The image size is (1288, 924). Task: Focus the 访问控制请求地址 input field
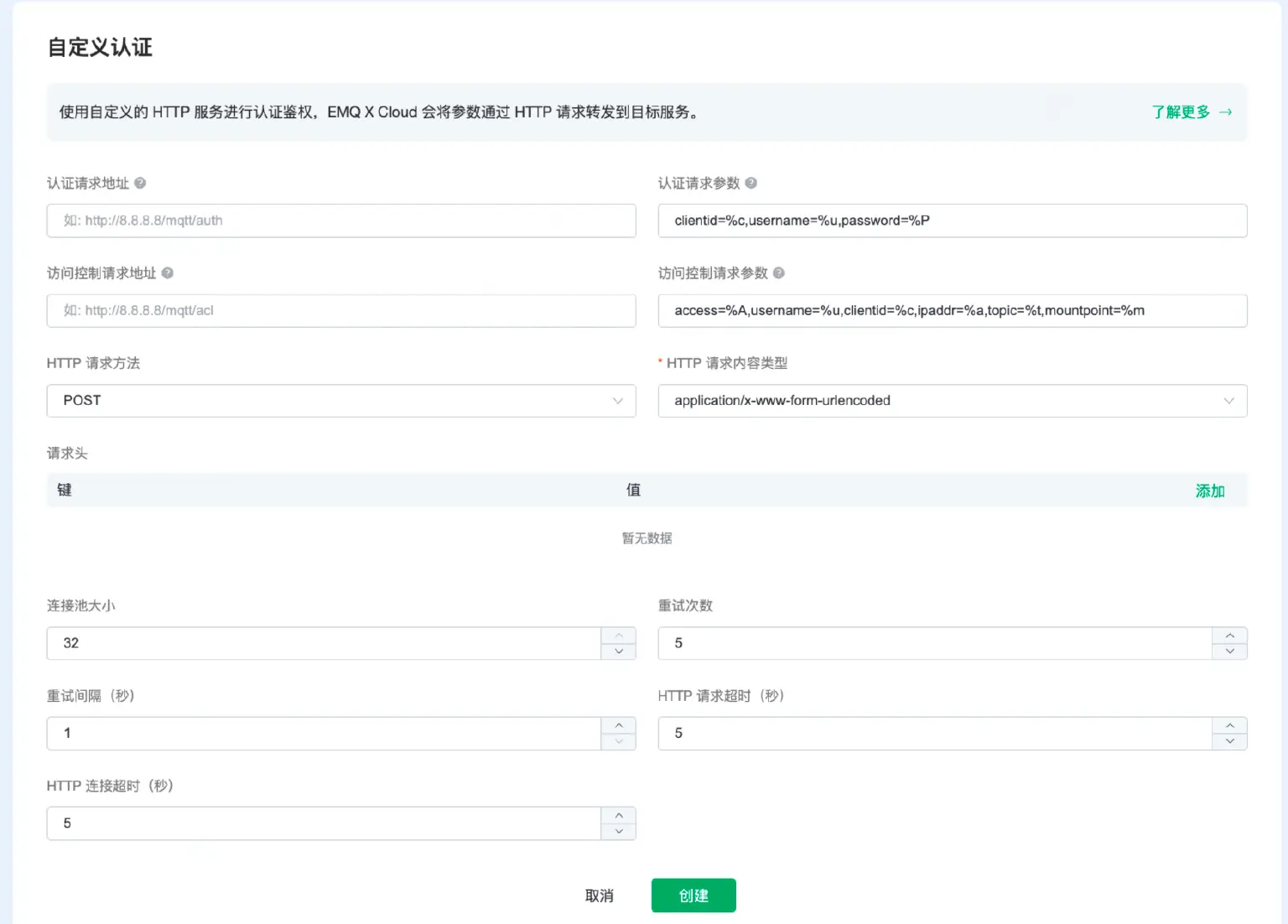pos(340,310)
